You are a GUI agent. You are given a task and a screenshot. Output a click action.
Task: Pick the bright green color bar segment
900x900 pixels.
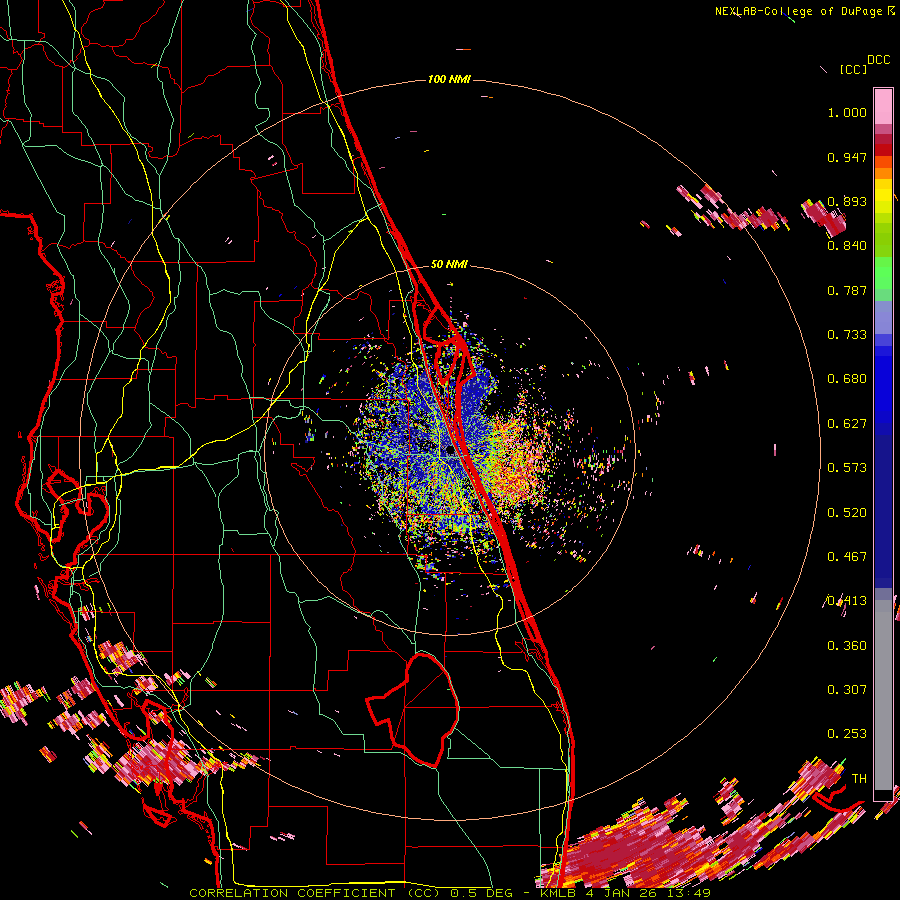tap(883, 273)
